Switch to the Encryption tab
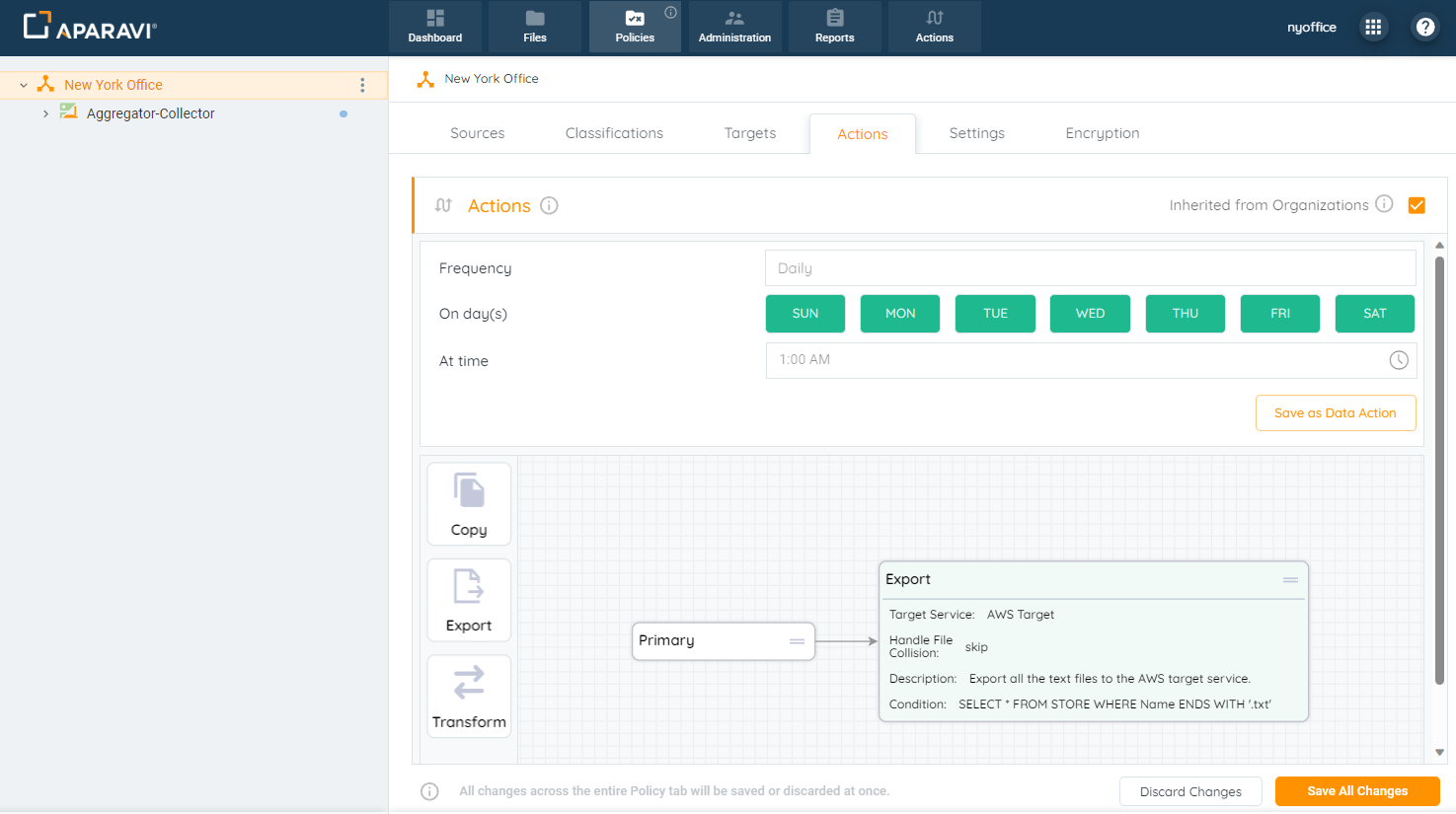 1102,133
